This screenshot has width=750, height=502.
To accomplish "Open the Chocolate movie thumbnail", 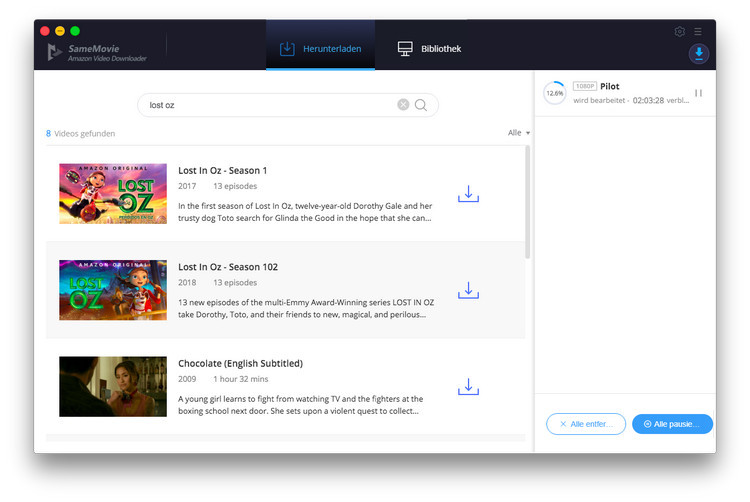I will [113, 386].
